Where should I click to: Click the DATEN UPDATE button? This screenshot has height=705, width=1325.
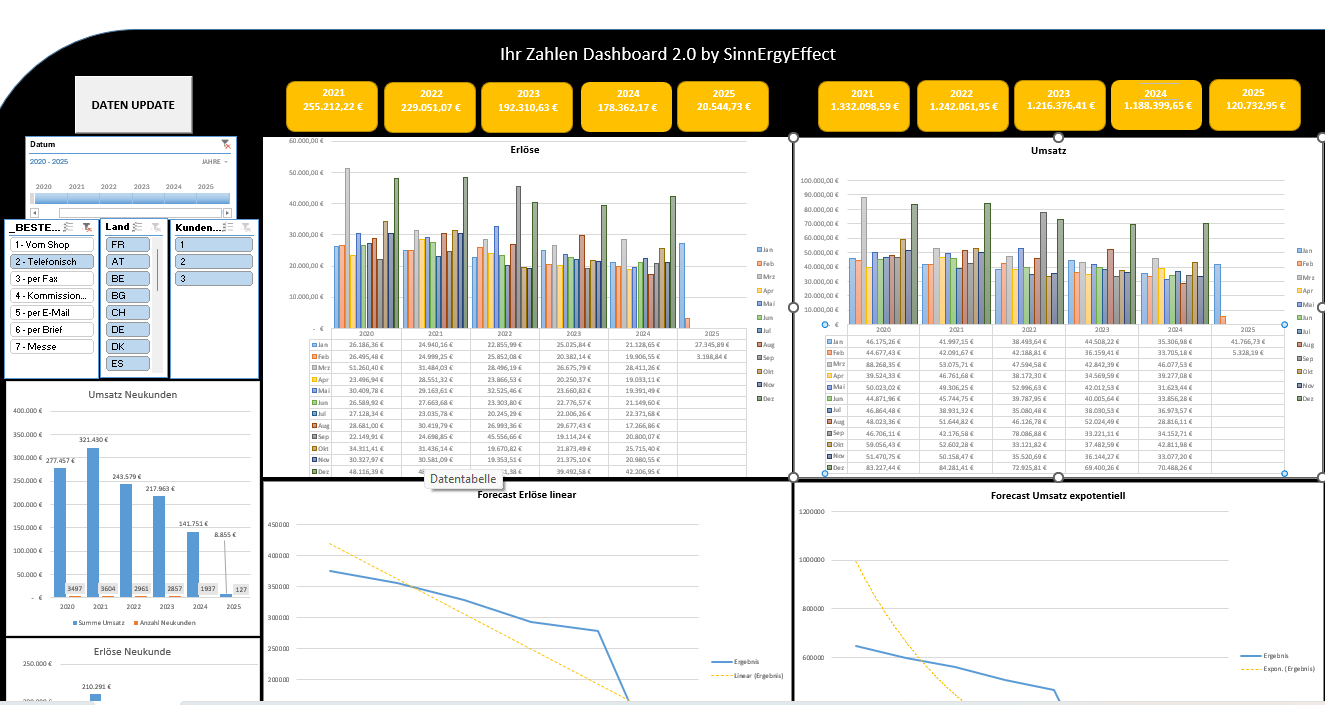point(133,105)
